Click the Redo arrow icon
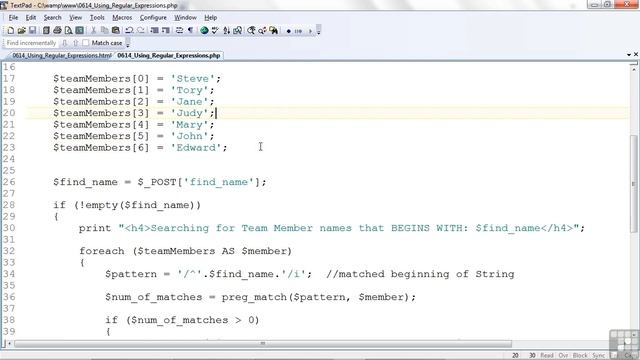 coord(141,31)
